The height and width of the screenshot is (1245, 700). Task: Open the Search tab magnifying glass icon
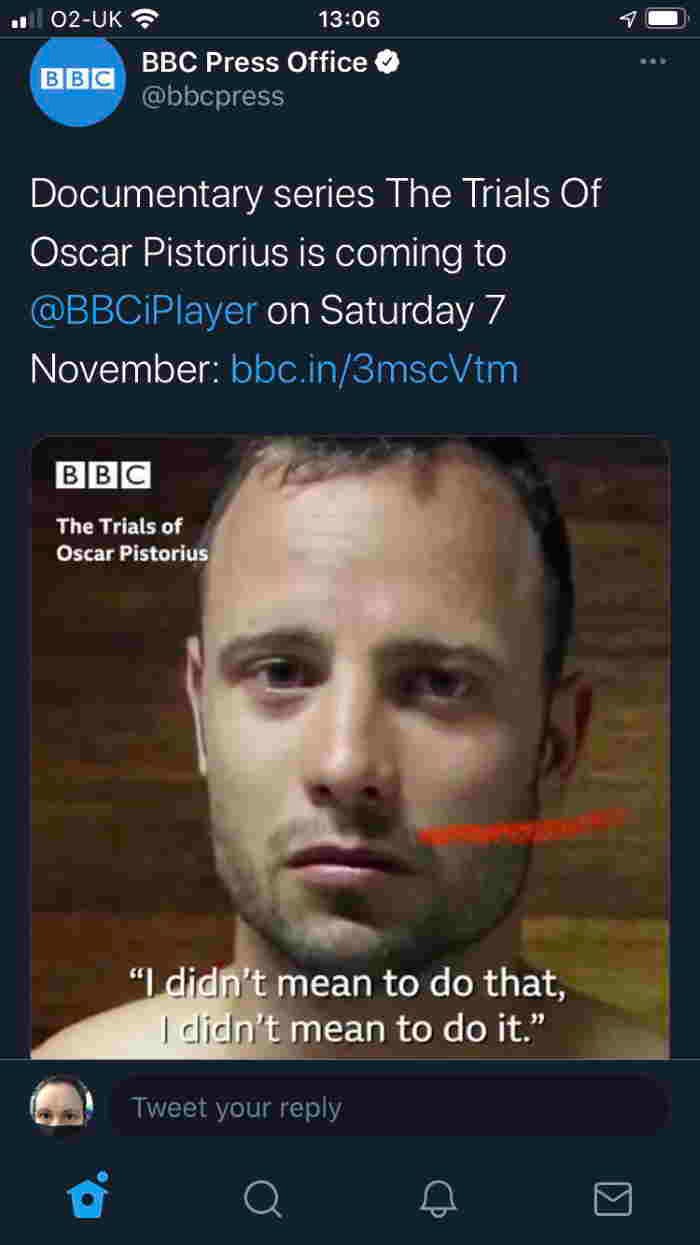click(263, 1197)
